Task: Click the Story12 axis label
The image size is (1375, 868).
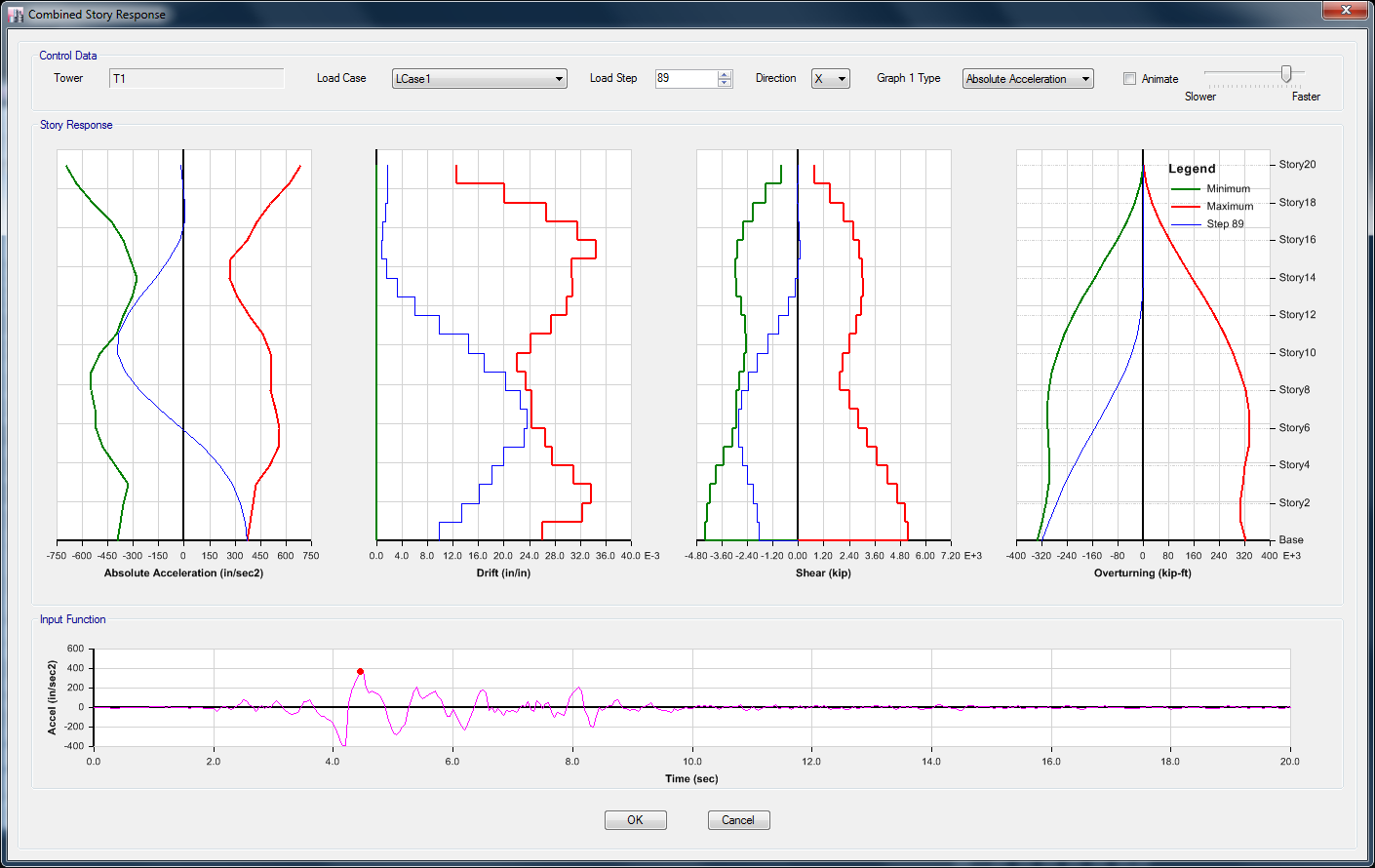Action: 1297,315
